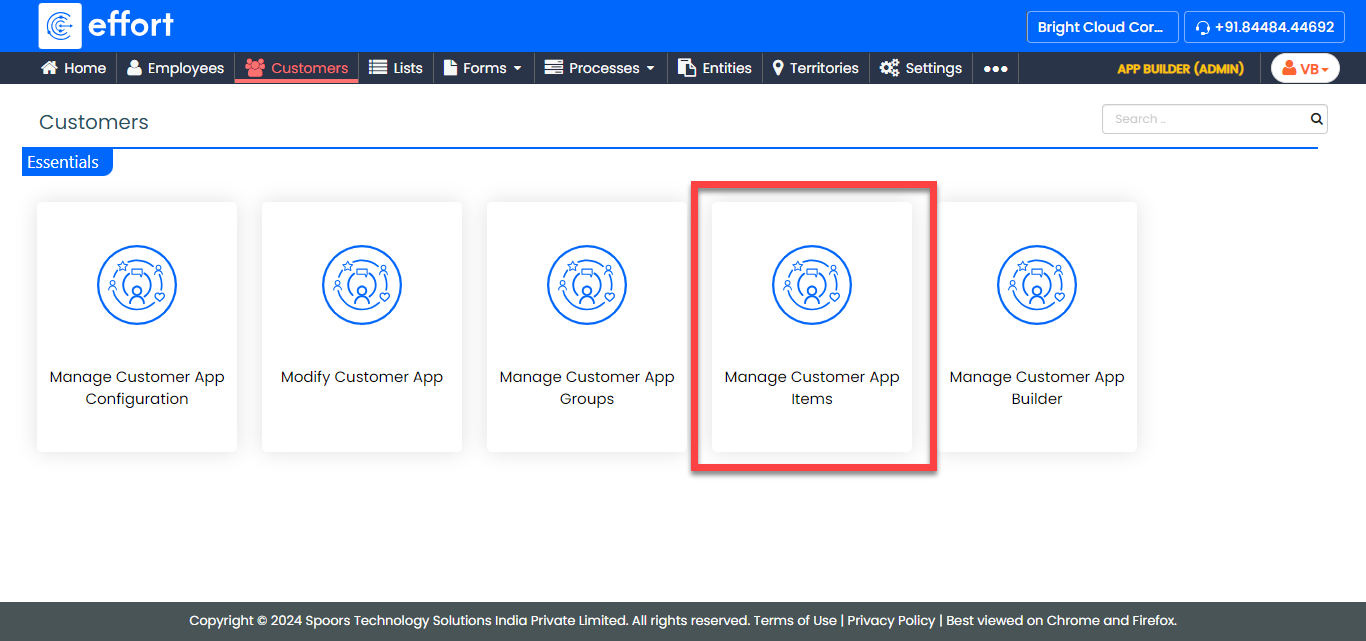Click the effort logo icon
This screenshot has width=1366, height=641.
(60, 26)
